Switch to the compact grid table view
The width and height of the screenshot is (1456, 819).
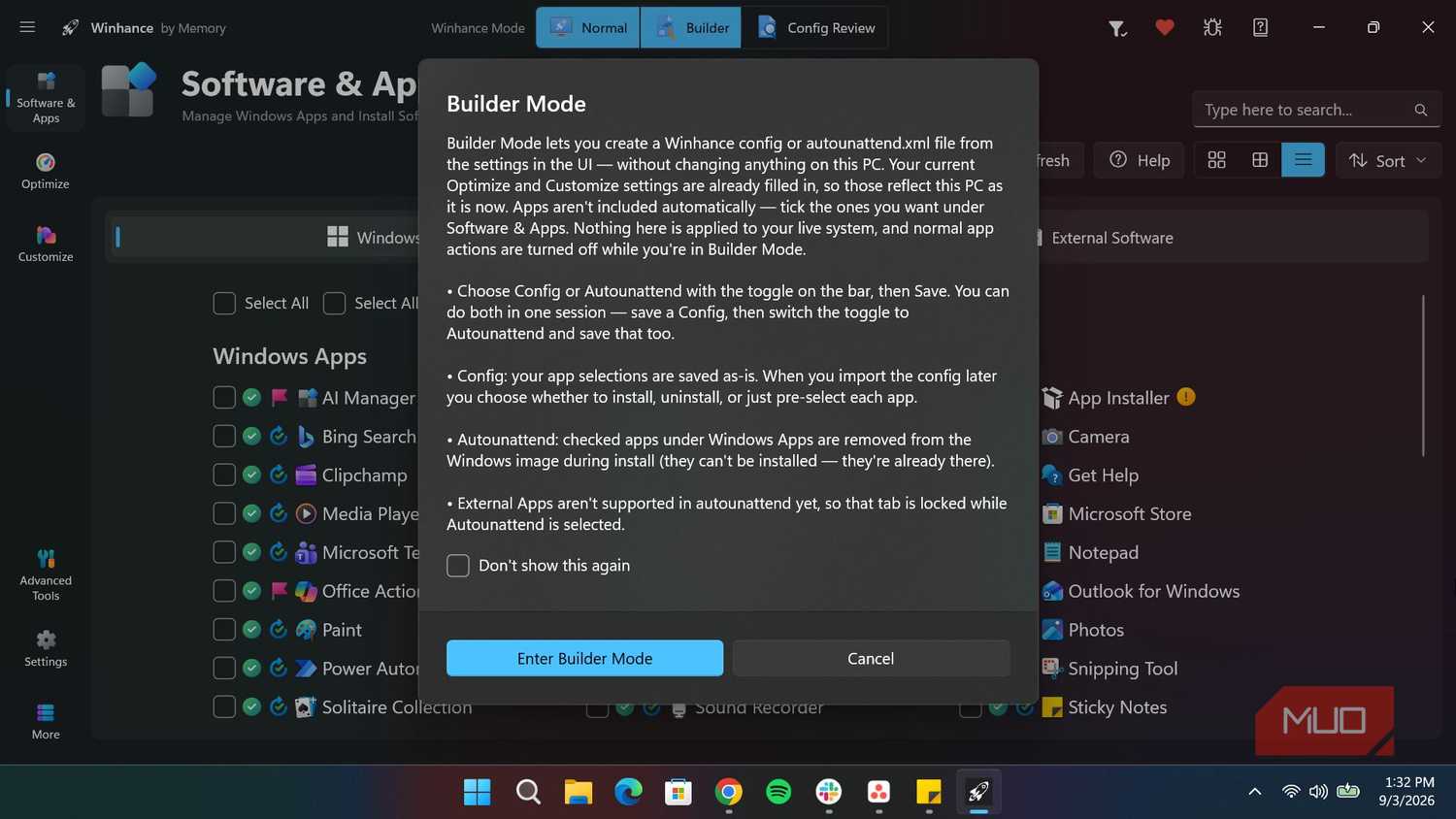(x=1260, y=160)
